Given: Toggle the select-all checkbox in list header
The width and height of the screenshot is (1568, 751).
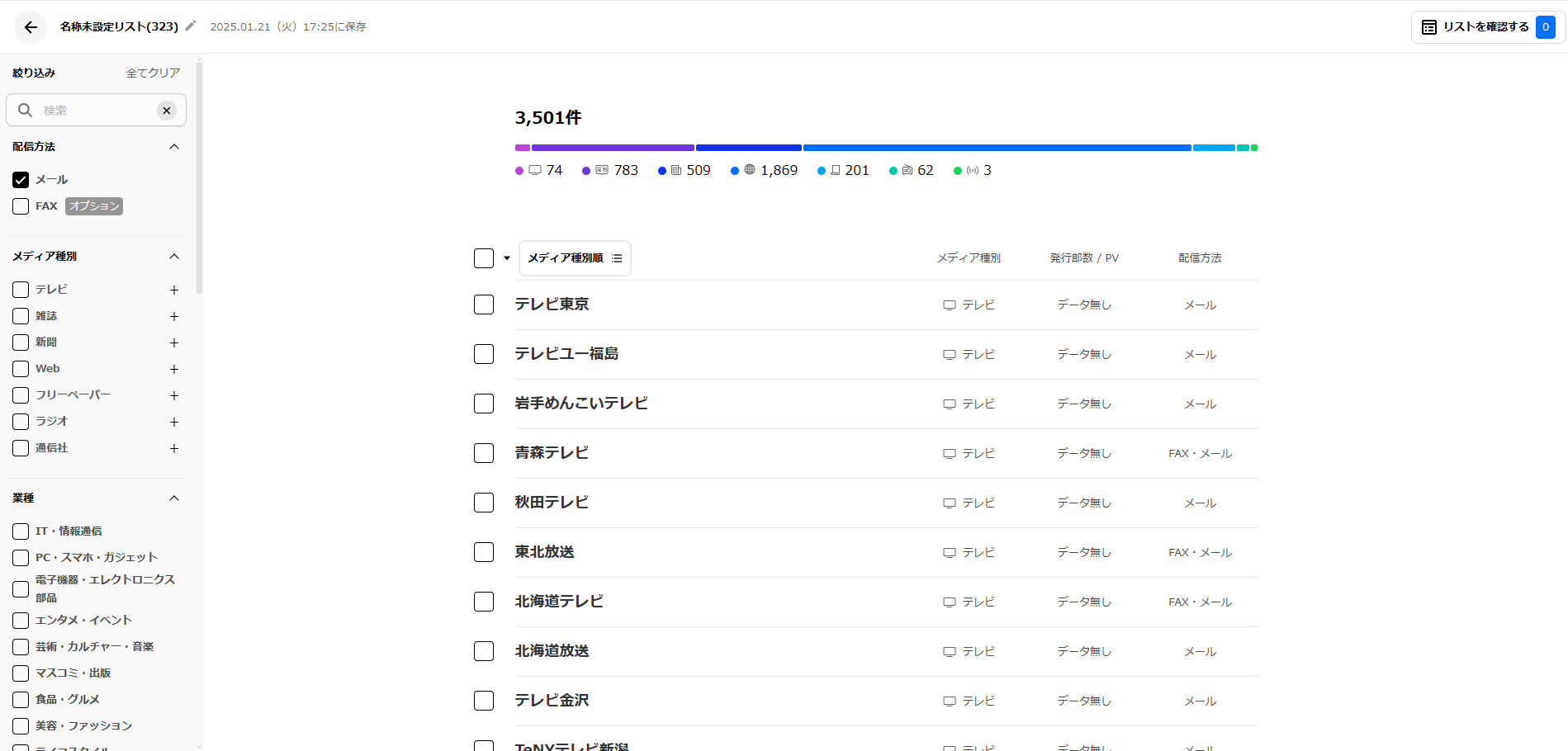Looking at the screenshot, I should pyautogui.click(x=484, y=258).
